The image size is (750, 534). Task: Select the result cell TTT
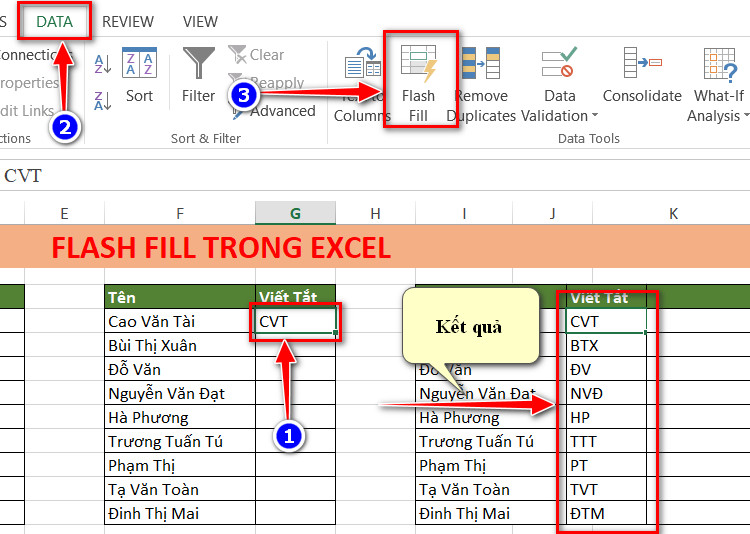click(x=607, y=441)
